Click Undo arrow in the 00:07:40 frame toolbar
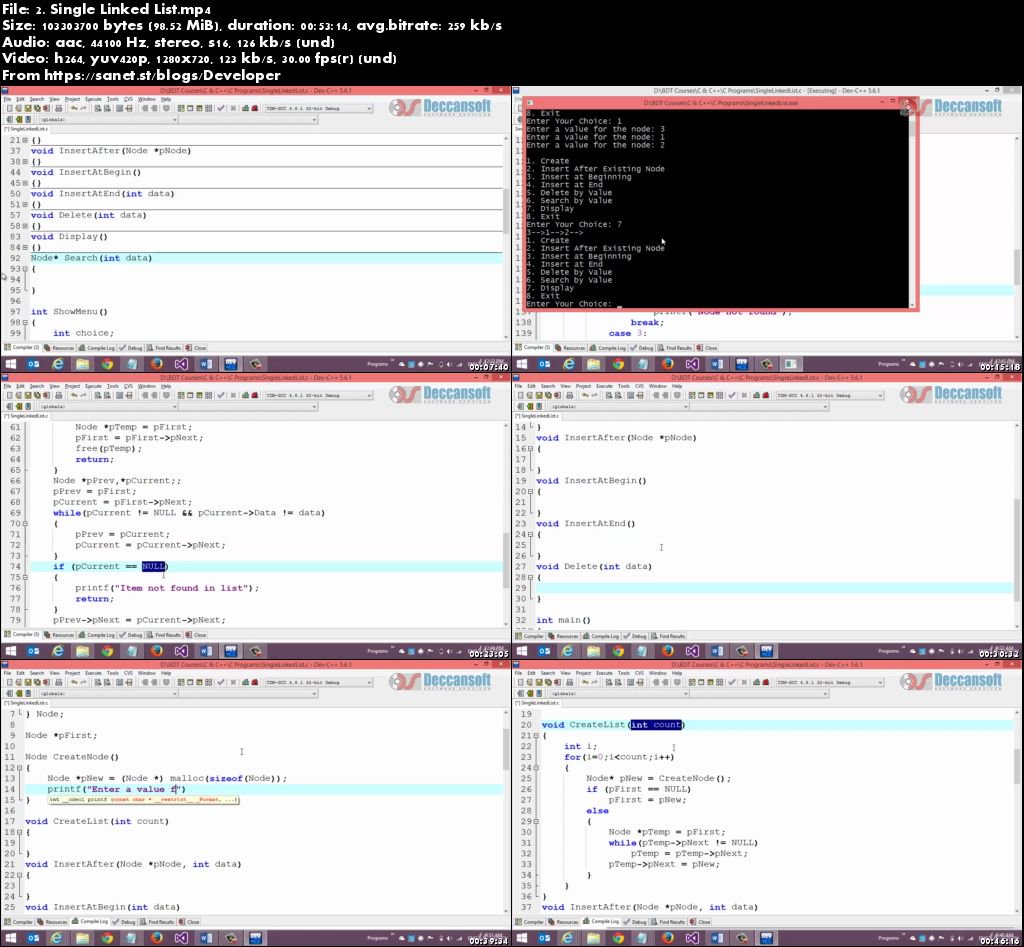The width and height of the screenshot is (1024, 947). coord(74,108)
